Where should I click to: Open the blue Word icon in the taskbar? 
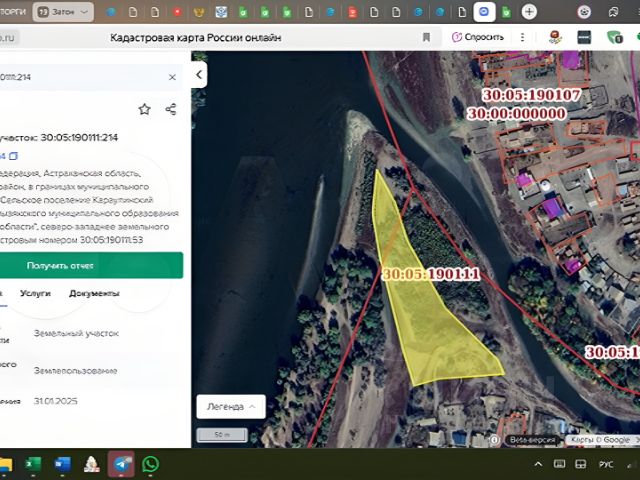pyautogui.click(x=62, y=464)
